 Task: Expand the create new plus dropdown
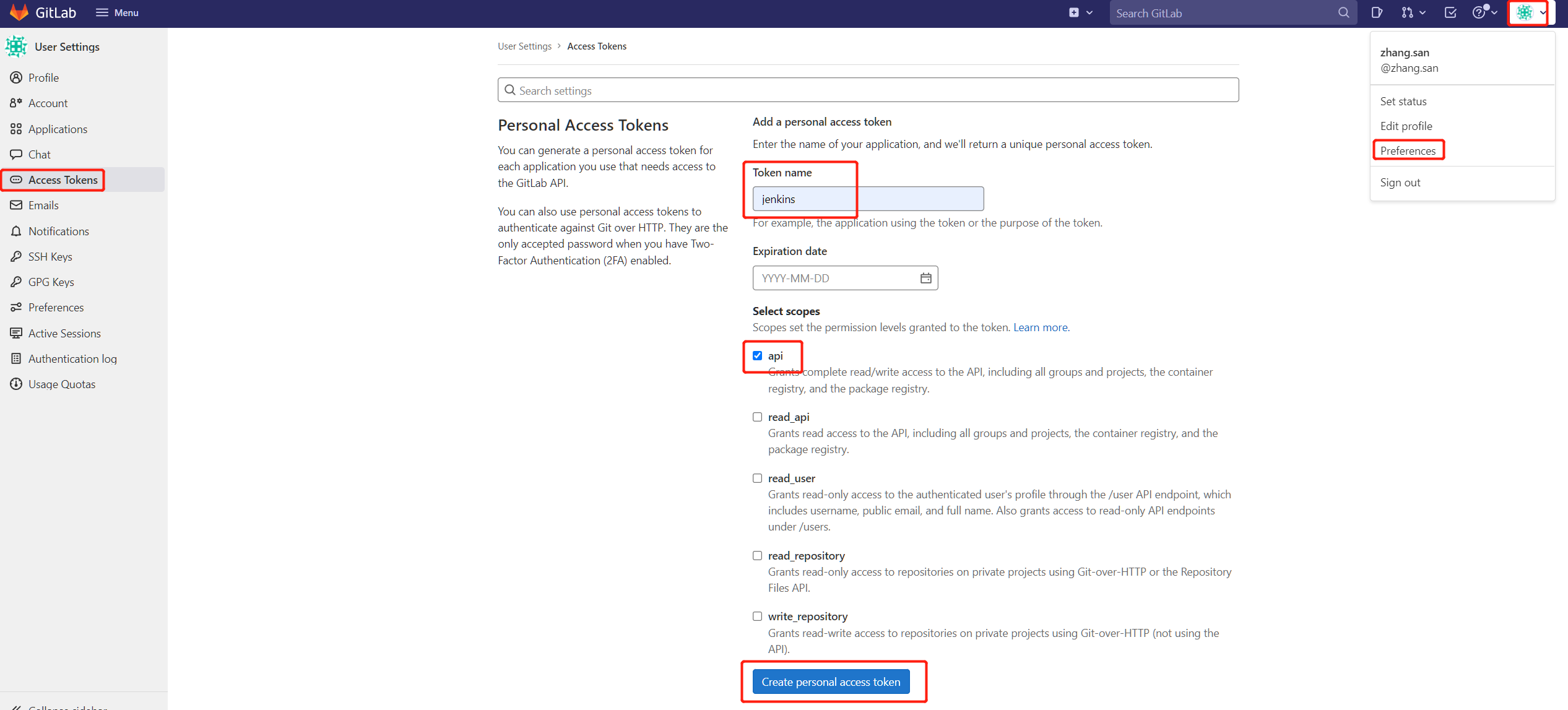click(x=1080, y=12)
